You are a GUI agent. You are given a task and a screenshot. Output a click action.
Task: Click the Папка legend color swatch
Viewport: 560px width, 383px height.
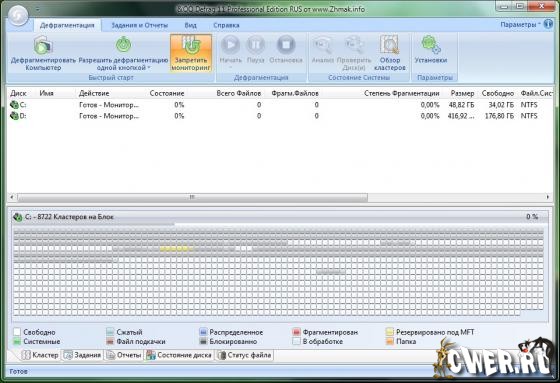(x=390, y=342)
